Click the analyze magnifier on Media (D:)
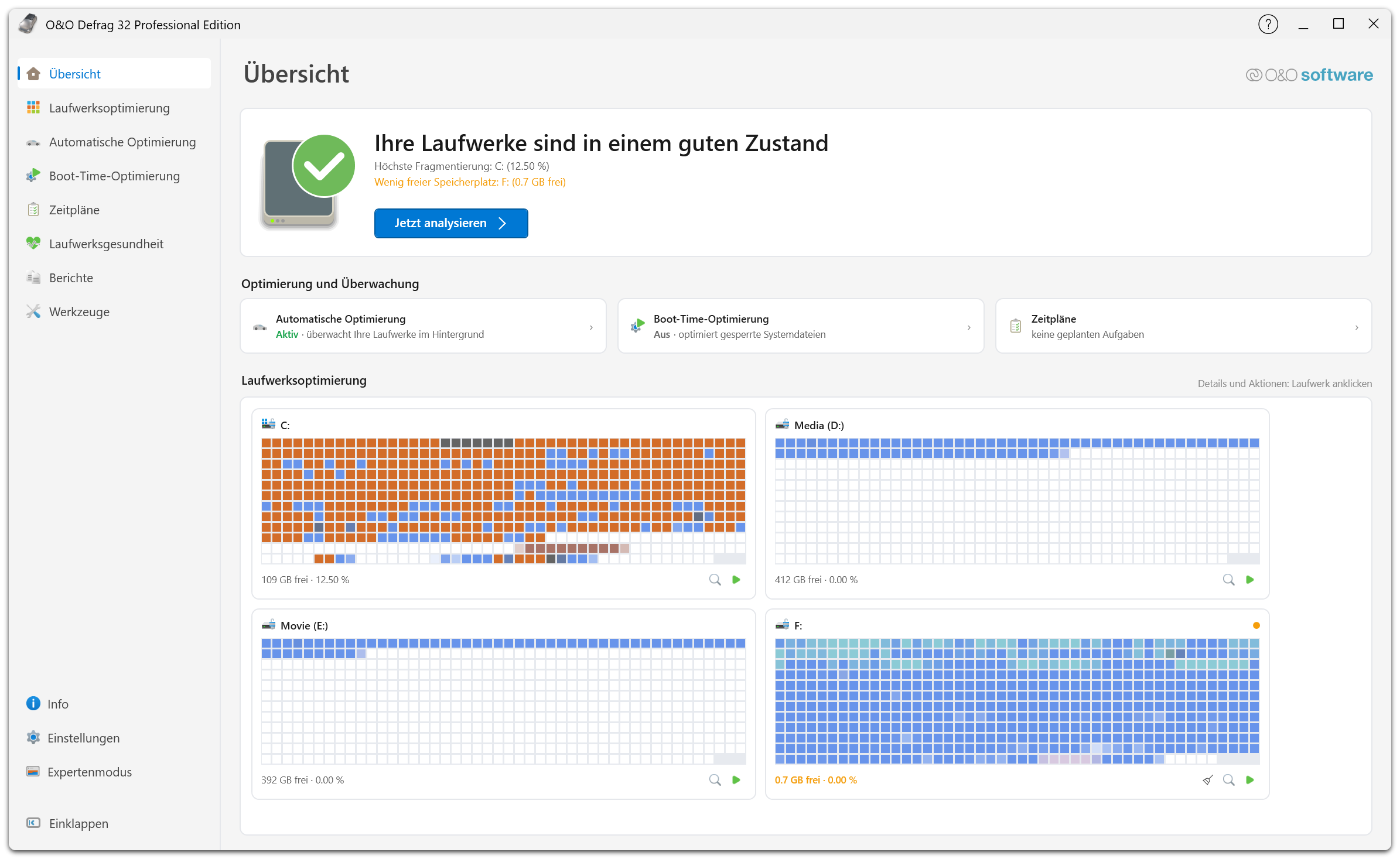 click(x=1228, y=580)
